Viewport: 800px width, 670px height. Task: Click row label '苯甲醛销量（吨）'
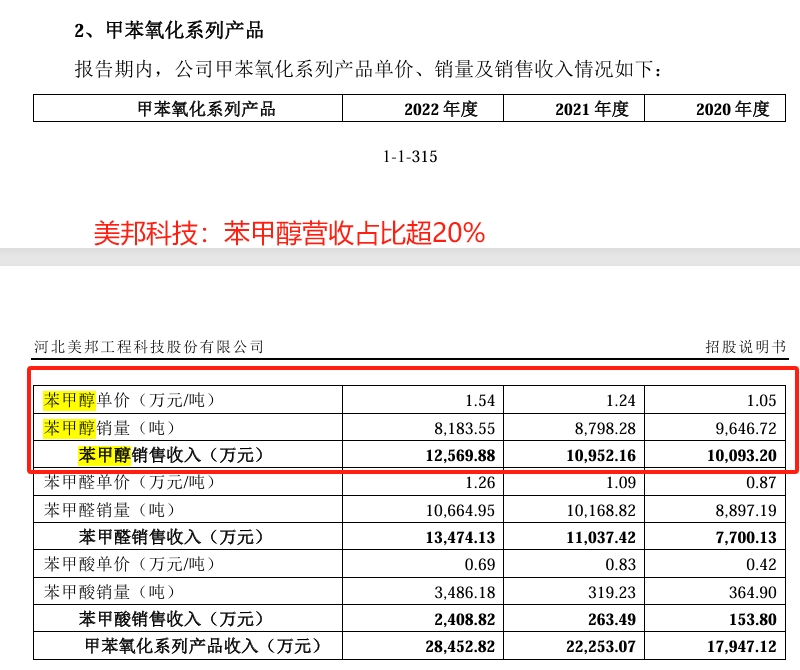pyautogui.click(x=109, y=510)
